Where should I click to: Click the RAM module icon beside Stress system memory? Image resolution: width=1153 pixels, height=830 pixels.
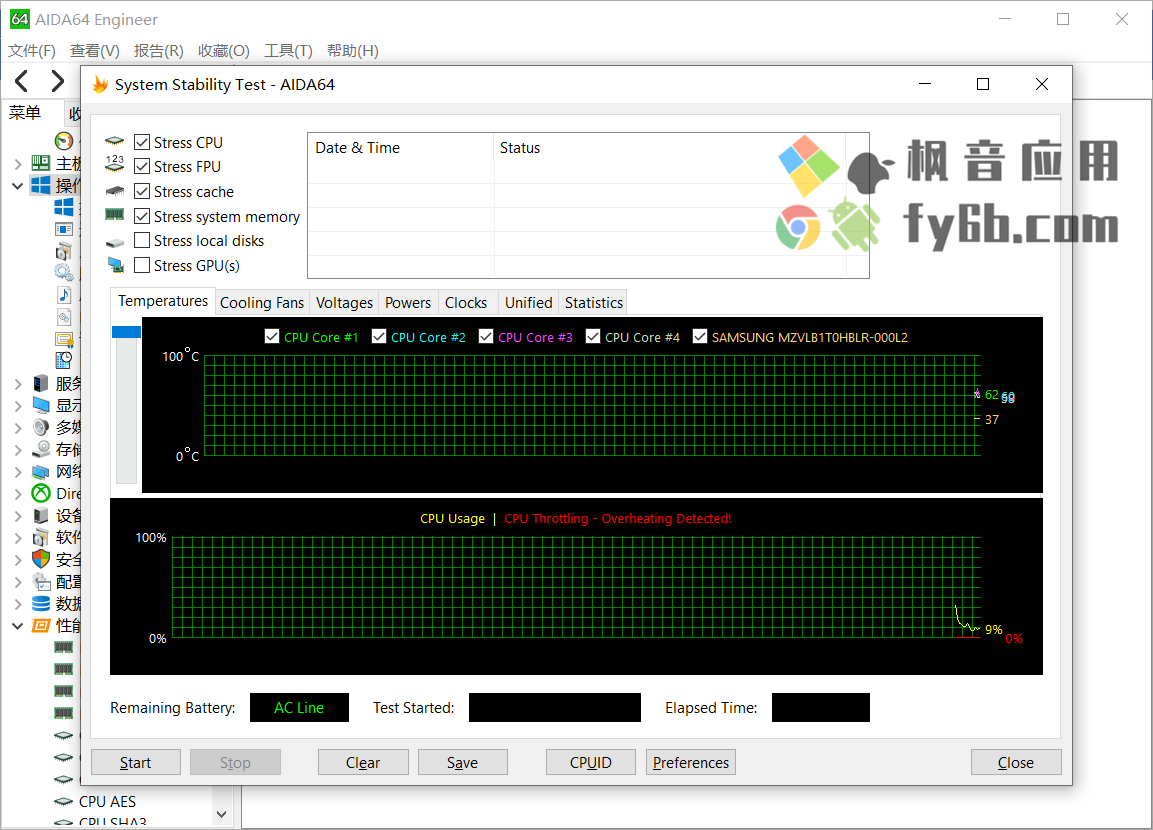[115, 215]
